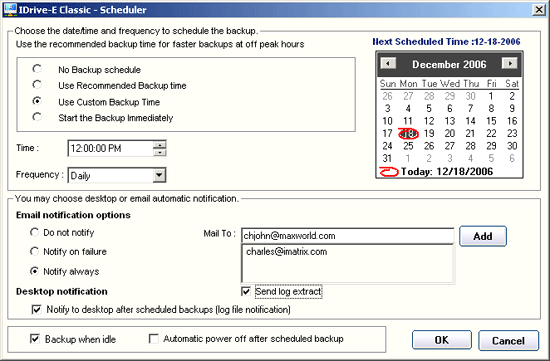Select Use Custom Backup Time
This screenshot has width=550, height=361.
37,101
